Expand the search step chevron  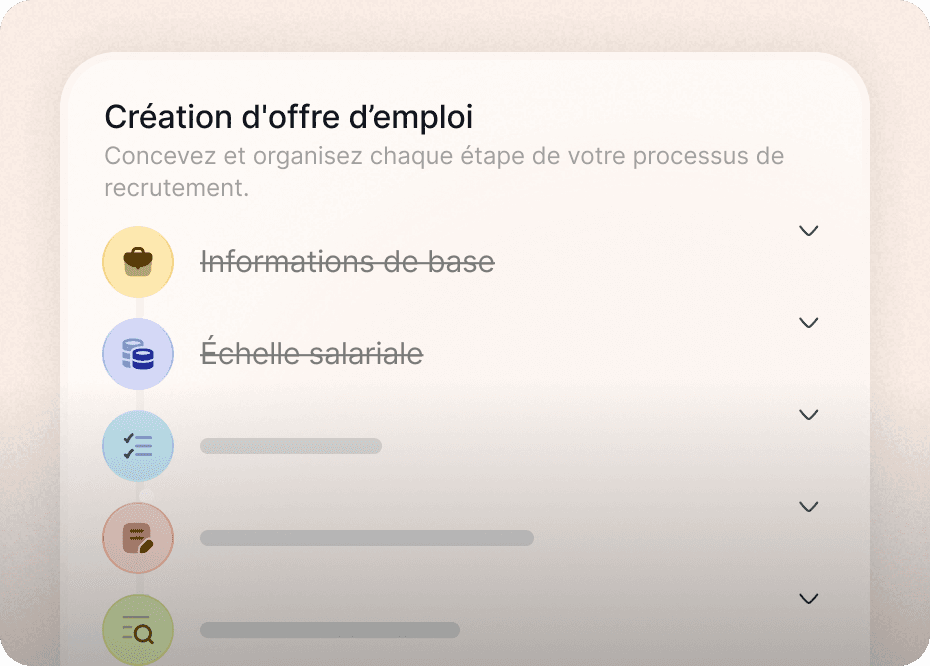(x=808, y=598)
